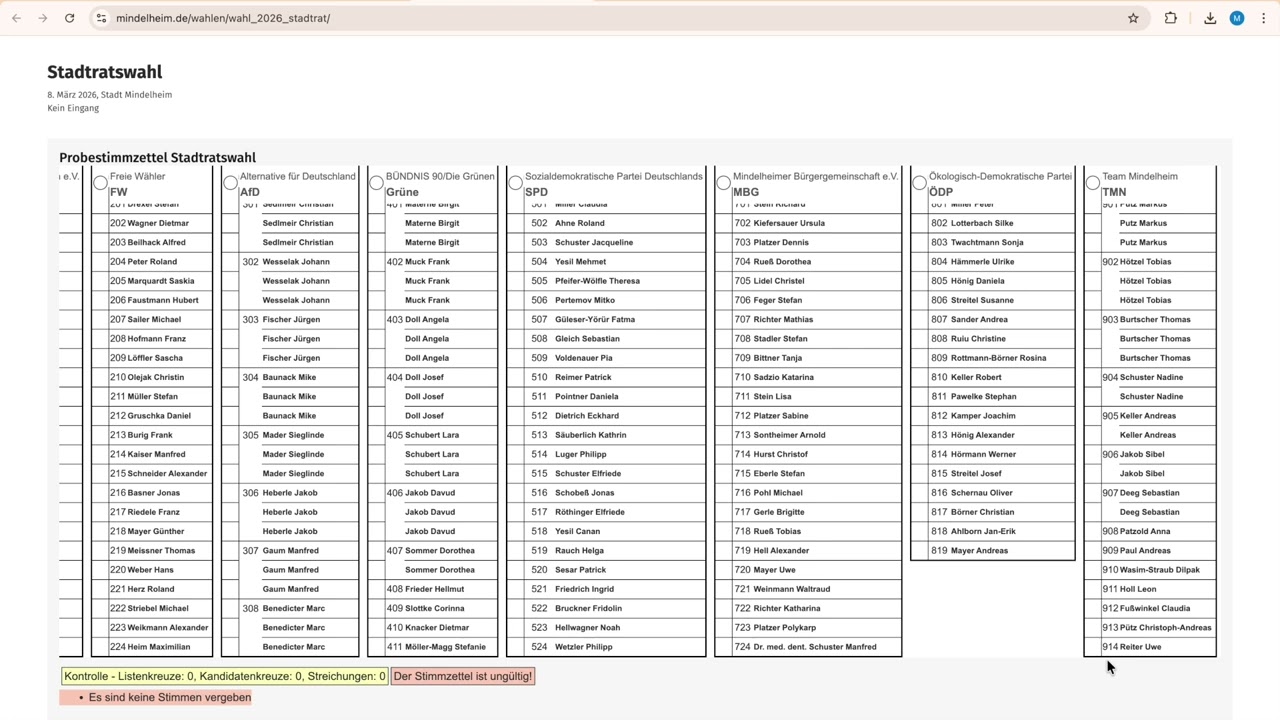Viewport: 1280px width, 720px height.
Task: Reload the page
Action: [x=69, y=18]
